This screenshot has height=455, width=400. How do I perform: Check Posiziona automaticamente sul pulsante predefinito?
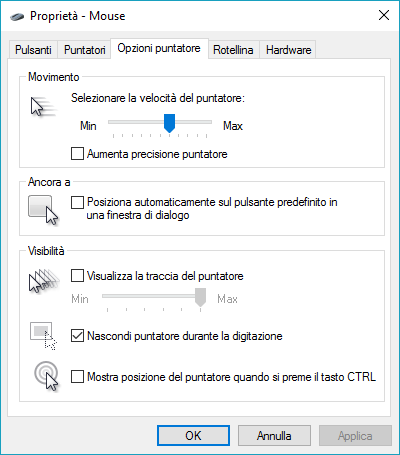(x=77, y=202)
